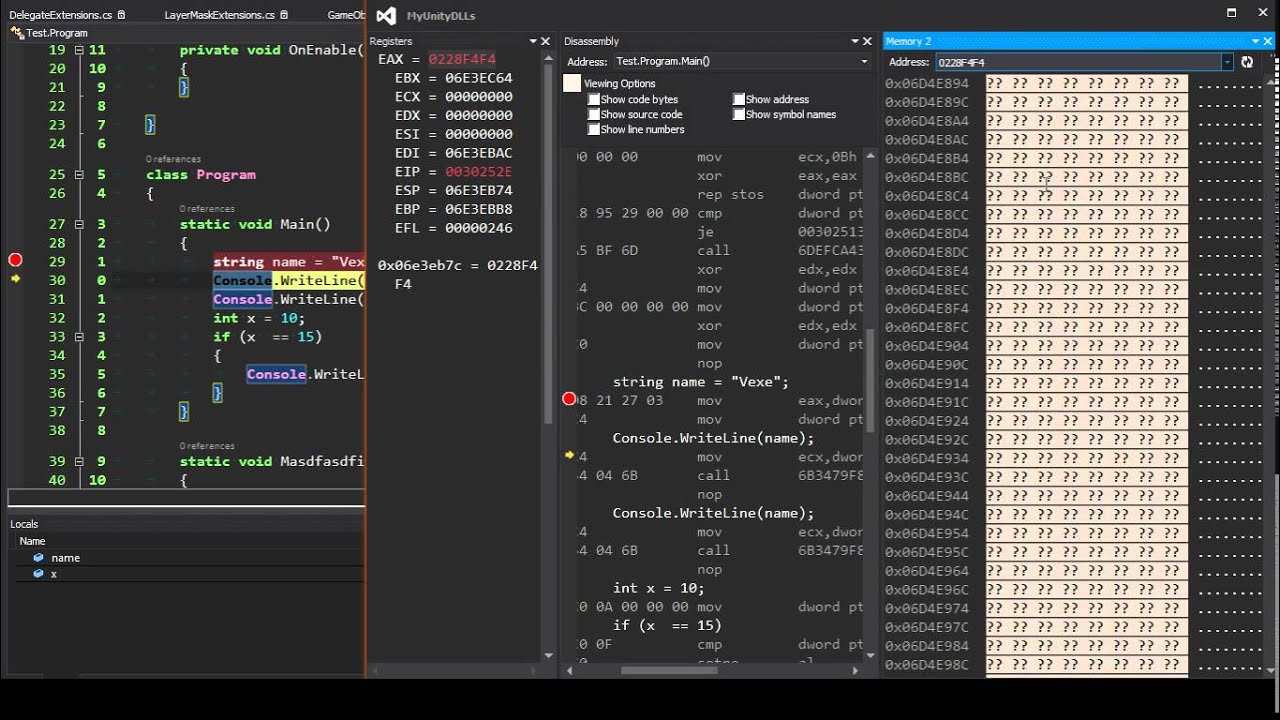Click Disassembly scroll down arrow
This screenshot has width=1280, height=720.
pyautogui.click(x=869, y=655)
